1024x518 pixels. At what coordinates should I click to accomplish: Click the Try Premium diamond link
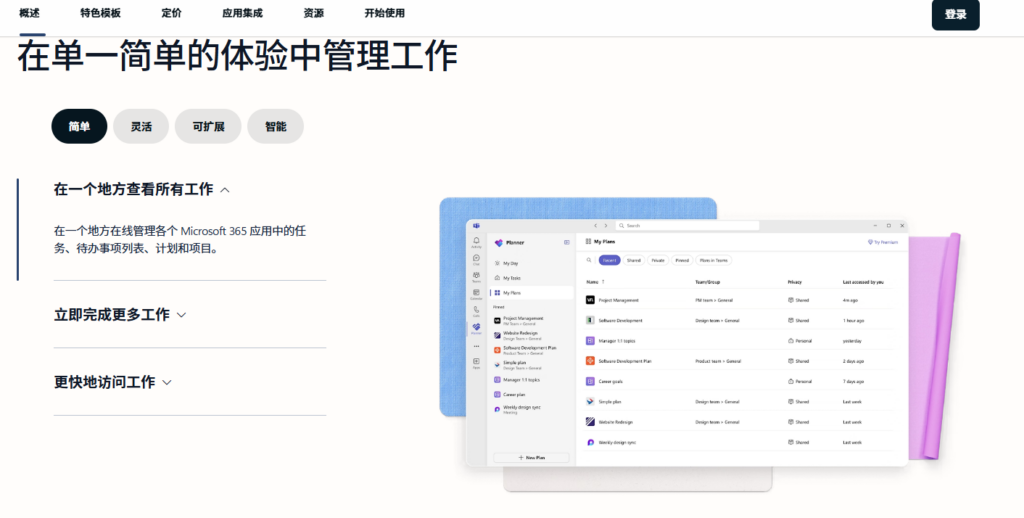pos(883,242)
